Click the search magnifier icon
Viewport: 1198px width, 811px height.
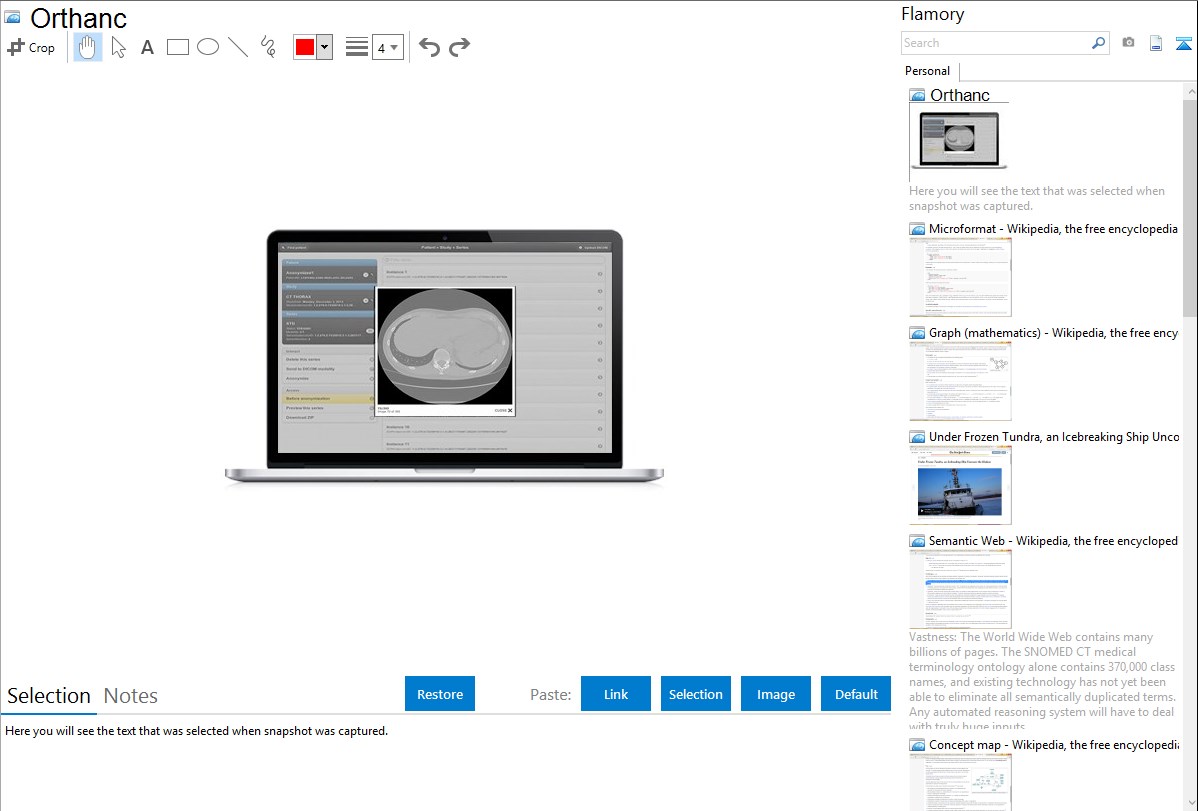1099,43
